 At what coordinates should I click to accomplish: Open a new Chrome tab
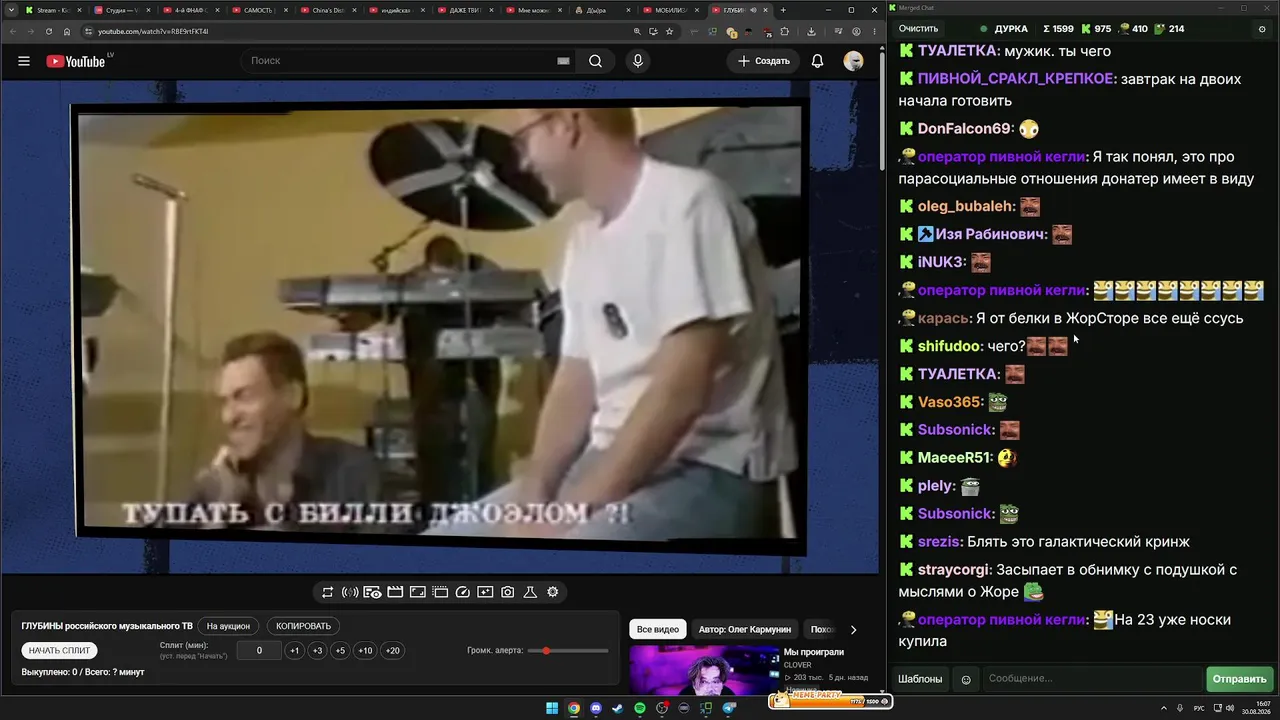pyautogui.click(x=783, y=10)
